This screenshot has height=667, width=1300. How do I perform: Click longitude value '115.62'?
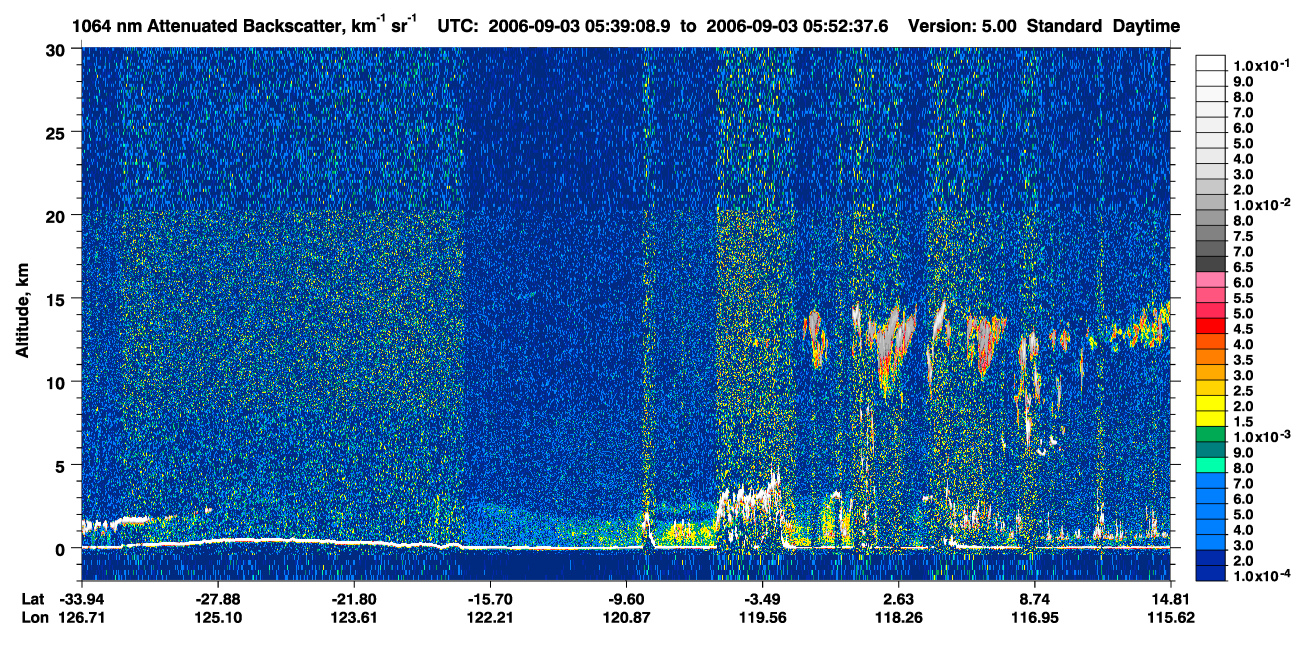pyautogui.click(x=1171, y=617)
